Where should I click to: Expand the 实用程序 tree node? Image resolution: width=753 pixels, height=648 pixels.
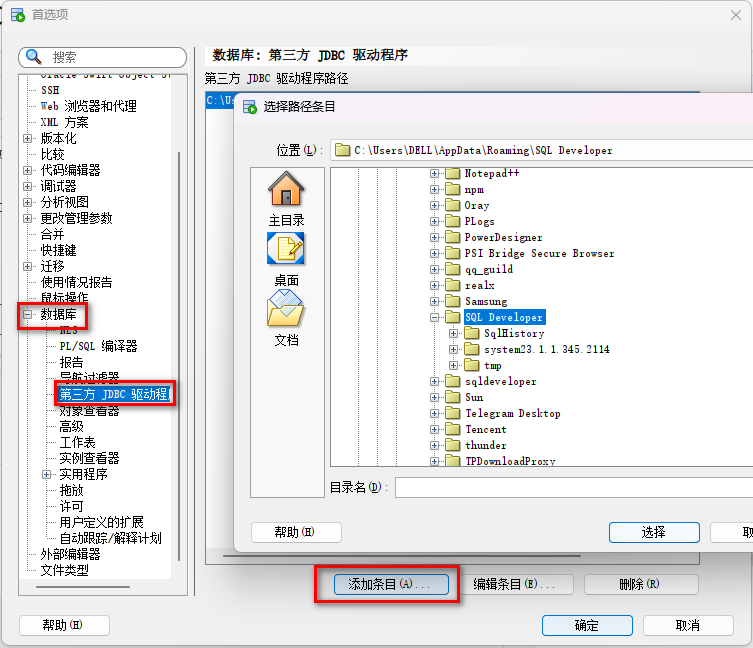pyautogui.click(x=46, y=474)
